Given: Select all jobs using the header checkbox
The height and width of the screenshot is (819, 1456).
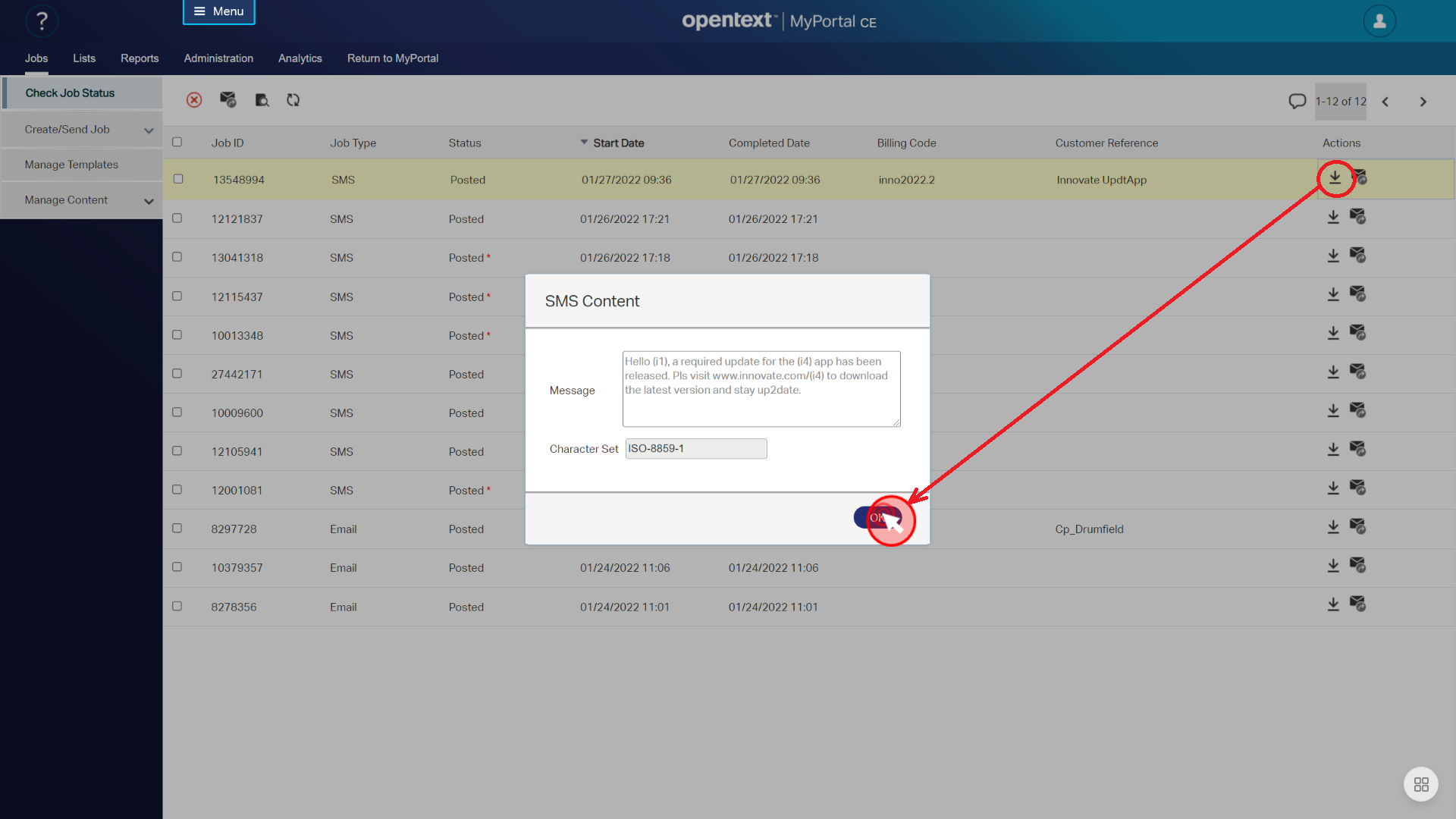Looking at the screenshot, I should [x=177, y=142].
